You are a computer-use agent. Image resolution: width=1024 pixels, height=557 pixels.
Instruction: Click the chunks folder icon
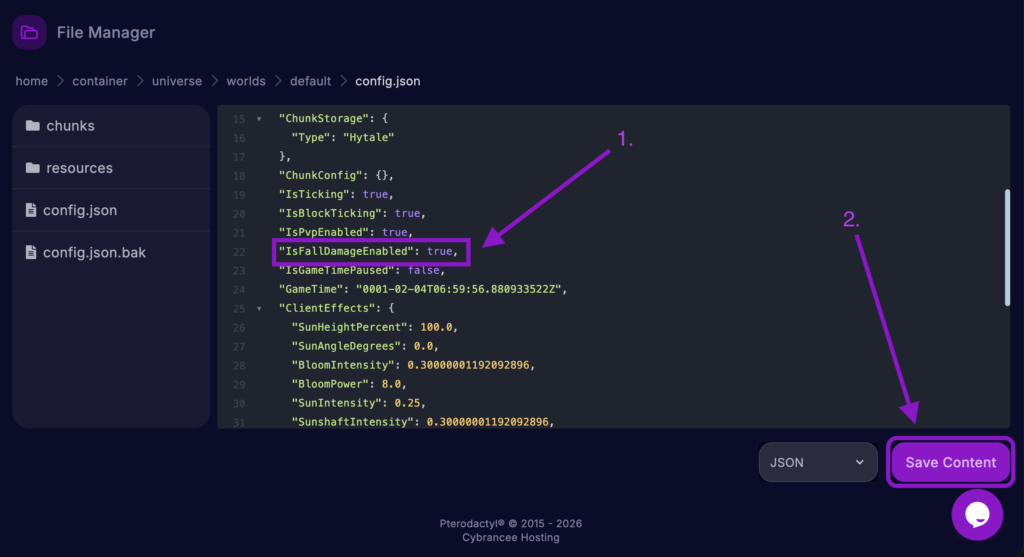pos(33,126)
